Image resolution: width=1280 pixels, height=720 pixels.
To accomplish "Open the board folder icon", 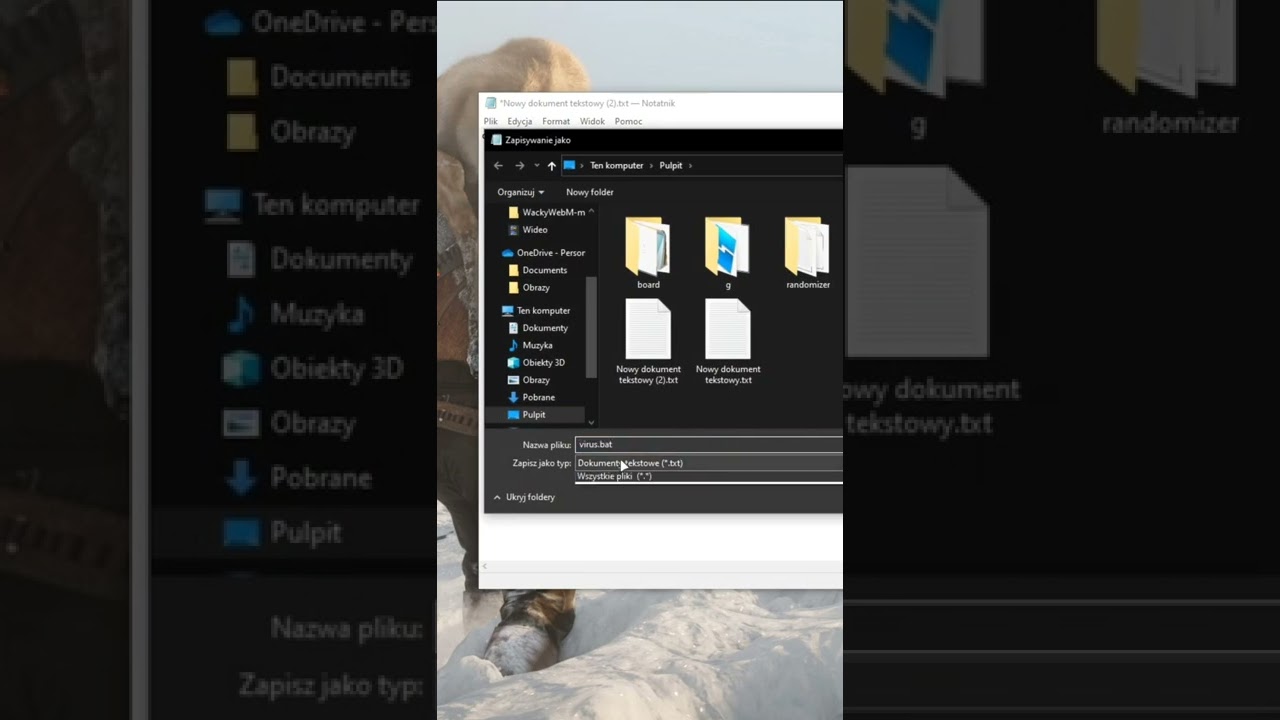I will click(x=648, y=247).
